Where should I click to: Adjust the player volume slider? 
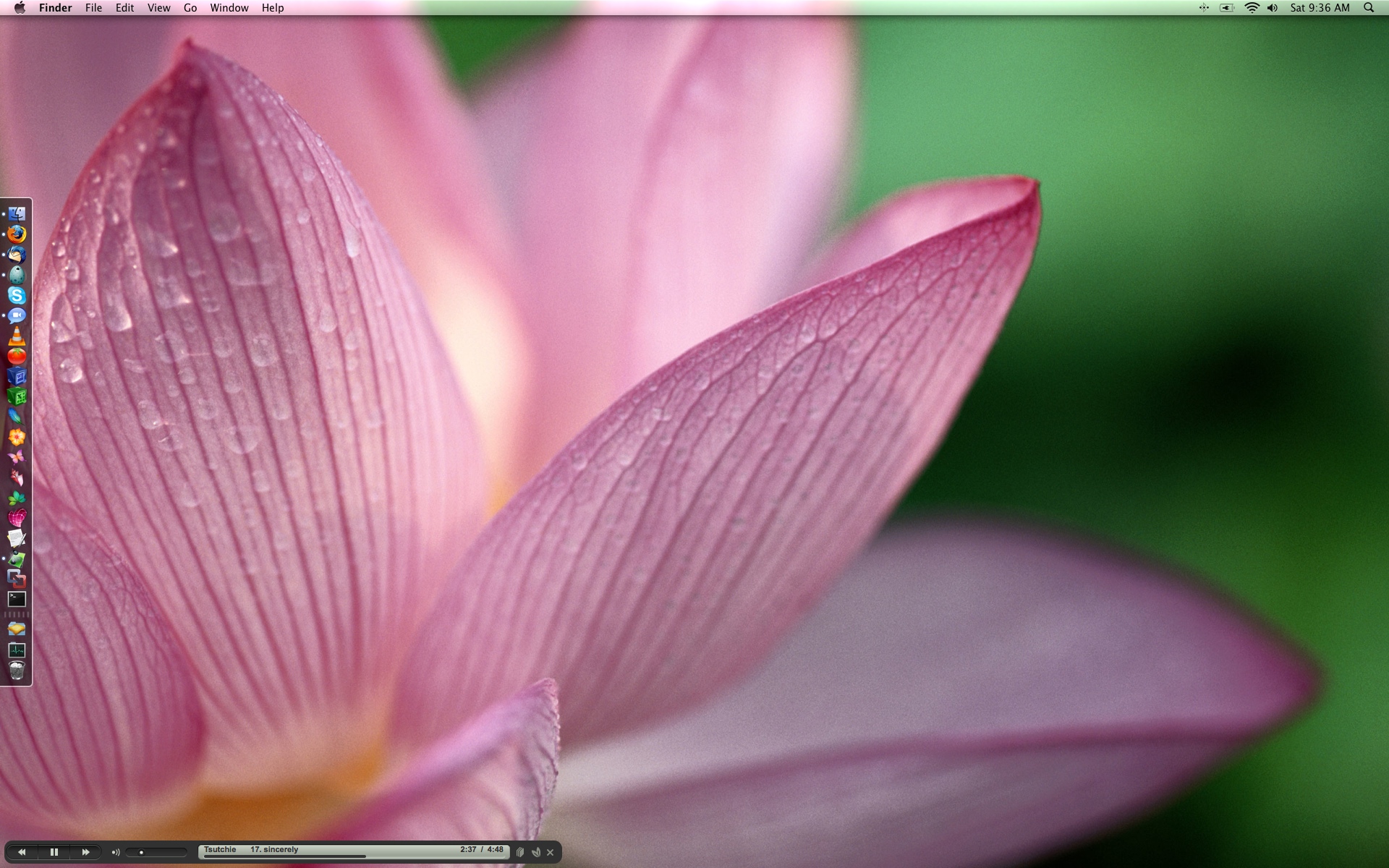tap(156, 852)
